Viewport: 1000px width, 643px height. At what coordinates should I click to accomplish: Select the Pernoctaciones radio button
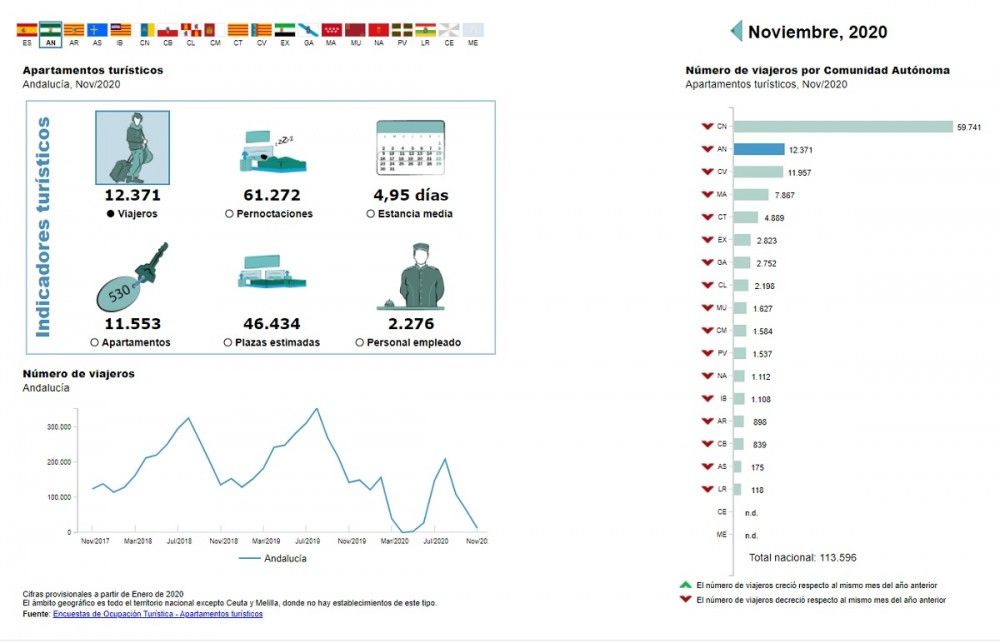tap(229, 214)
